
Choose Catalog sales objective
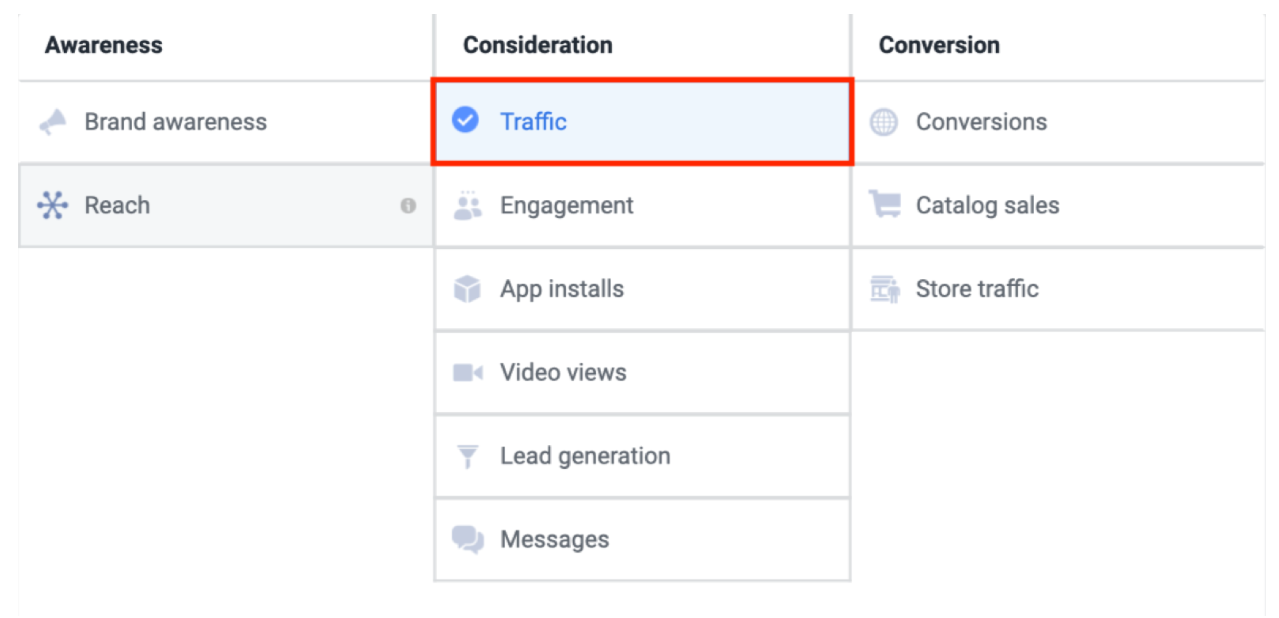point(987,206)
